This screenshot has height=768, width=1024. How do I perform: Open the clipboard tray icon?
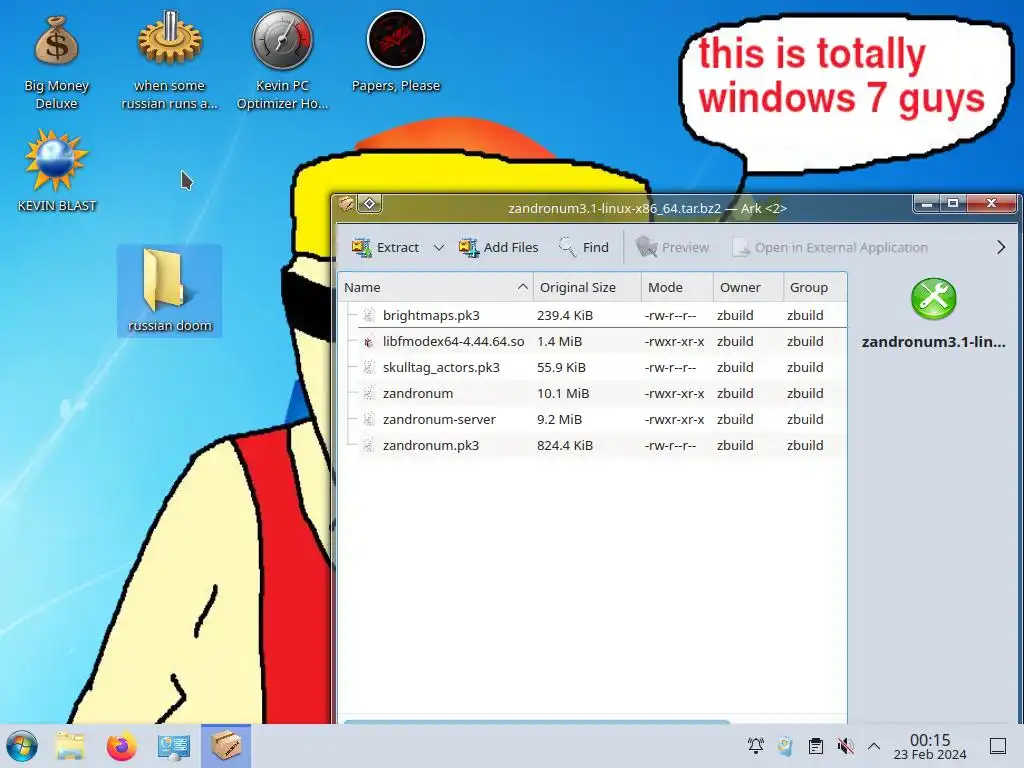point(815,746)
